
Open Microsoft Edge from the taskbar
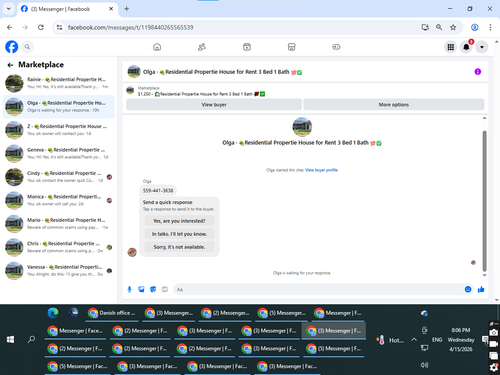click(53, 313)
